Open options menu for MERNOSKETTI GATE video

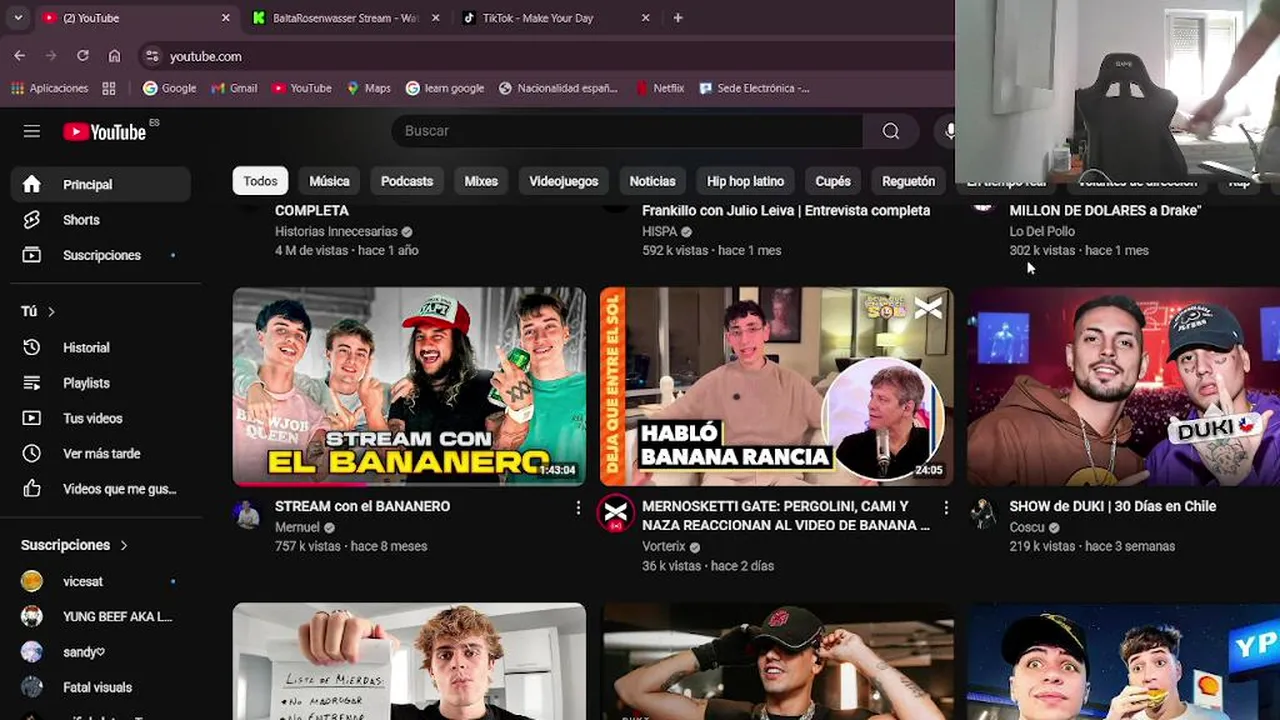[x=946, y=508]
